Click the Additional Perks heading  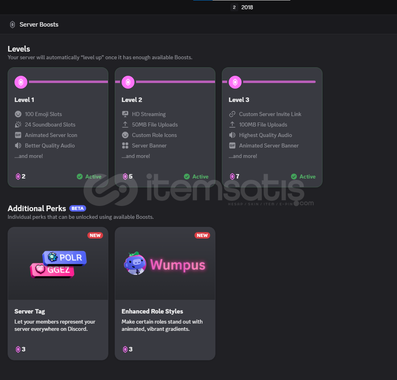point(37,209)
